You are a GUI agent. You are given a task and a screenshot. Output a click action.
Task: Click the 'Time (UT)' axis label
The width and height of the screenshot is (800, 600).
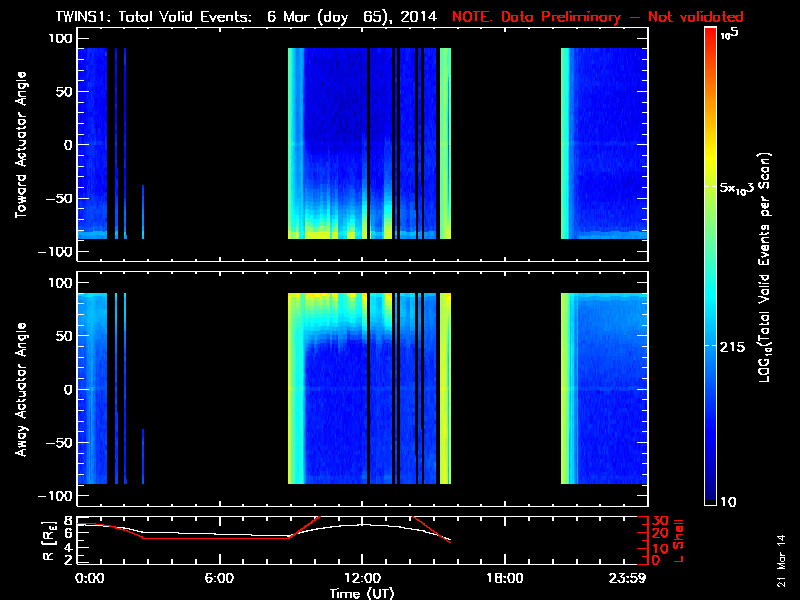361,593
